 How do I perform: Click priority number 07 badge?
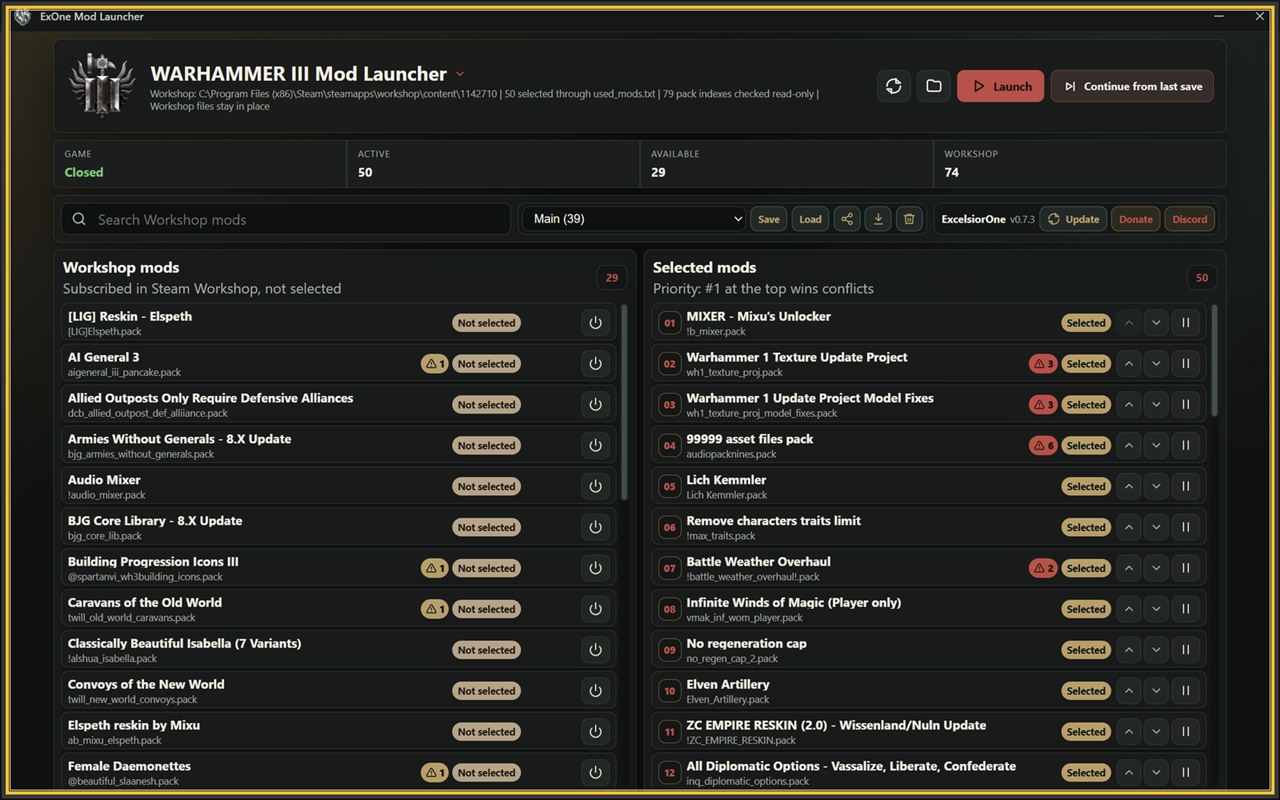coord(670,568)
